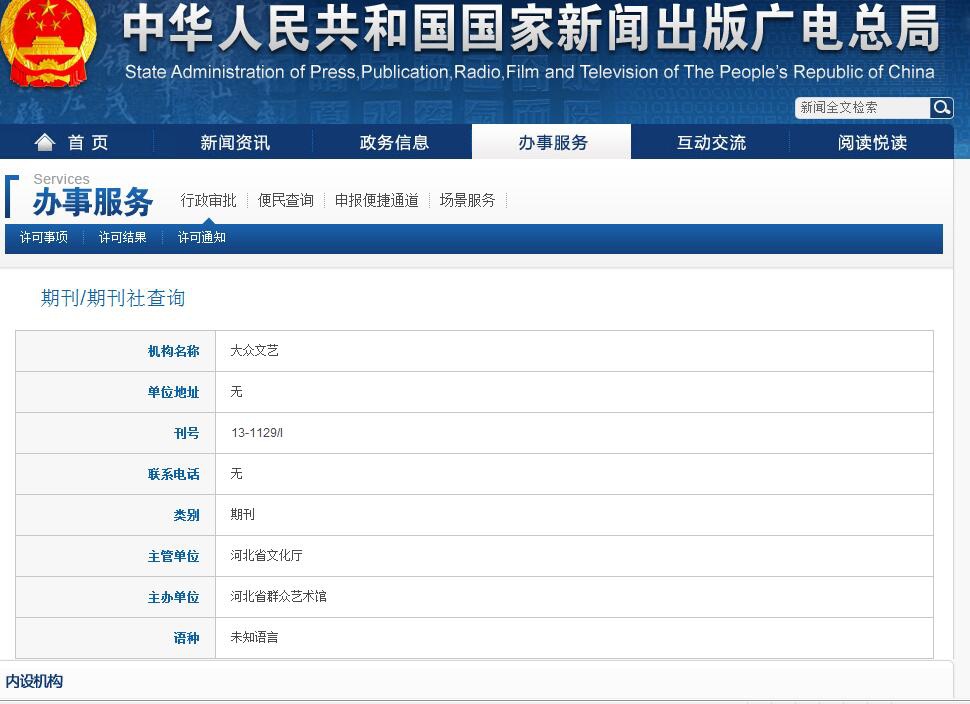Image resolution: width=970 pixels, height=704 pixels.
Task: Click the 语种 row label
Action: 186,638
